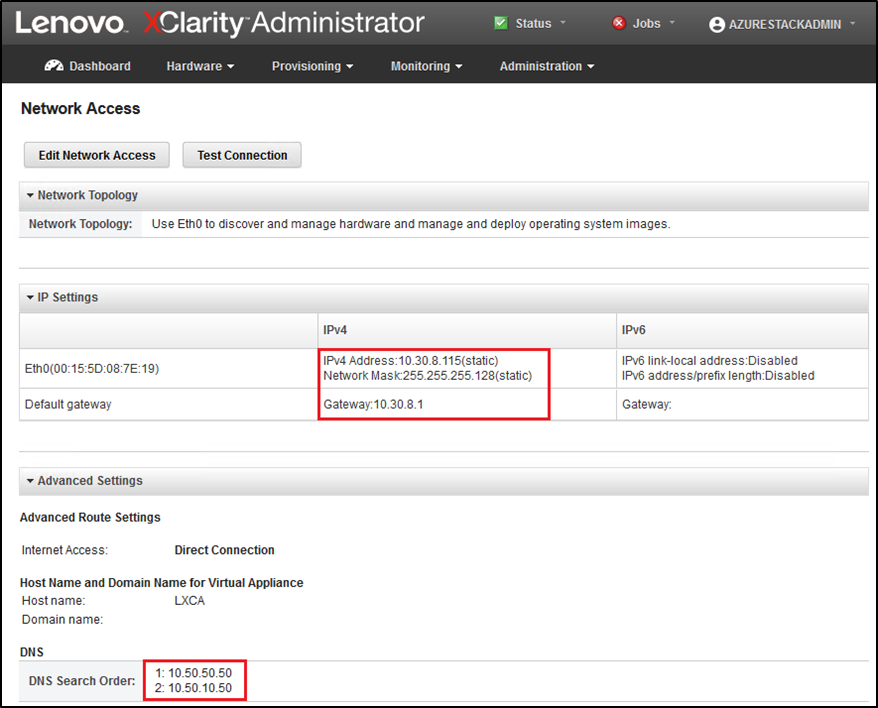Click the LXCA host name value
Image resolution: width=878 pixels, height=708 pixels.
click(190, 600)
